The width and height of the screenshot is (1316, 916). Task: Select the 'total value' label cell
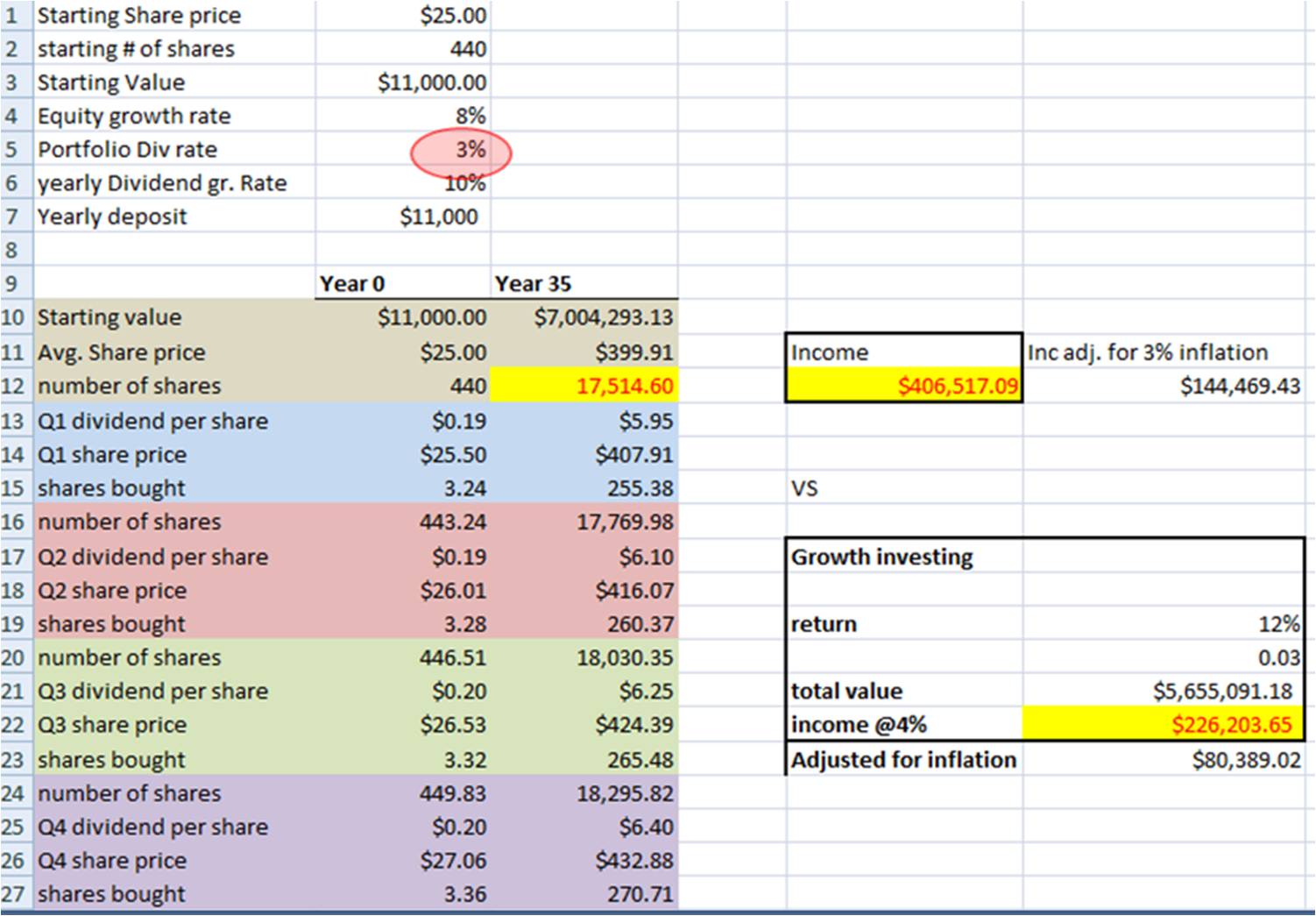(903, 692)
